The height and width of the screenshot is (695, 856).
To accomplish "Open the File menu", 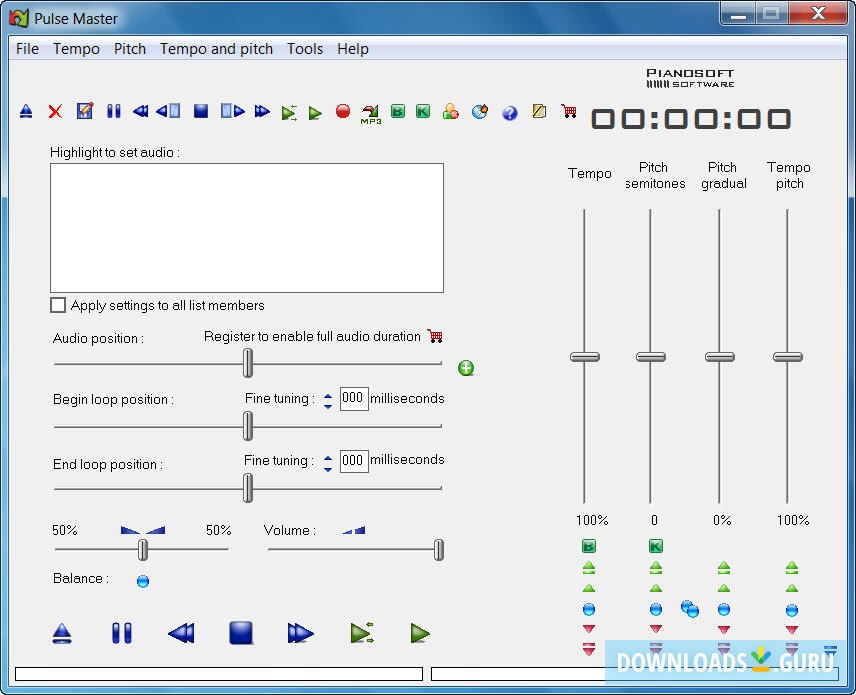I will coord(27,49).
